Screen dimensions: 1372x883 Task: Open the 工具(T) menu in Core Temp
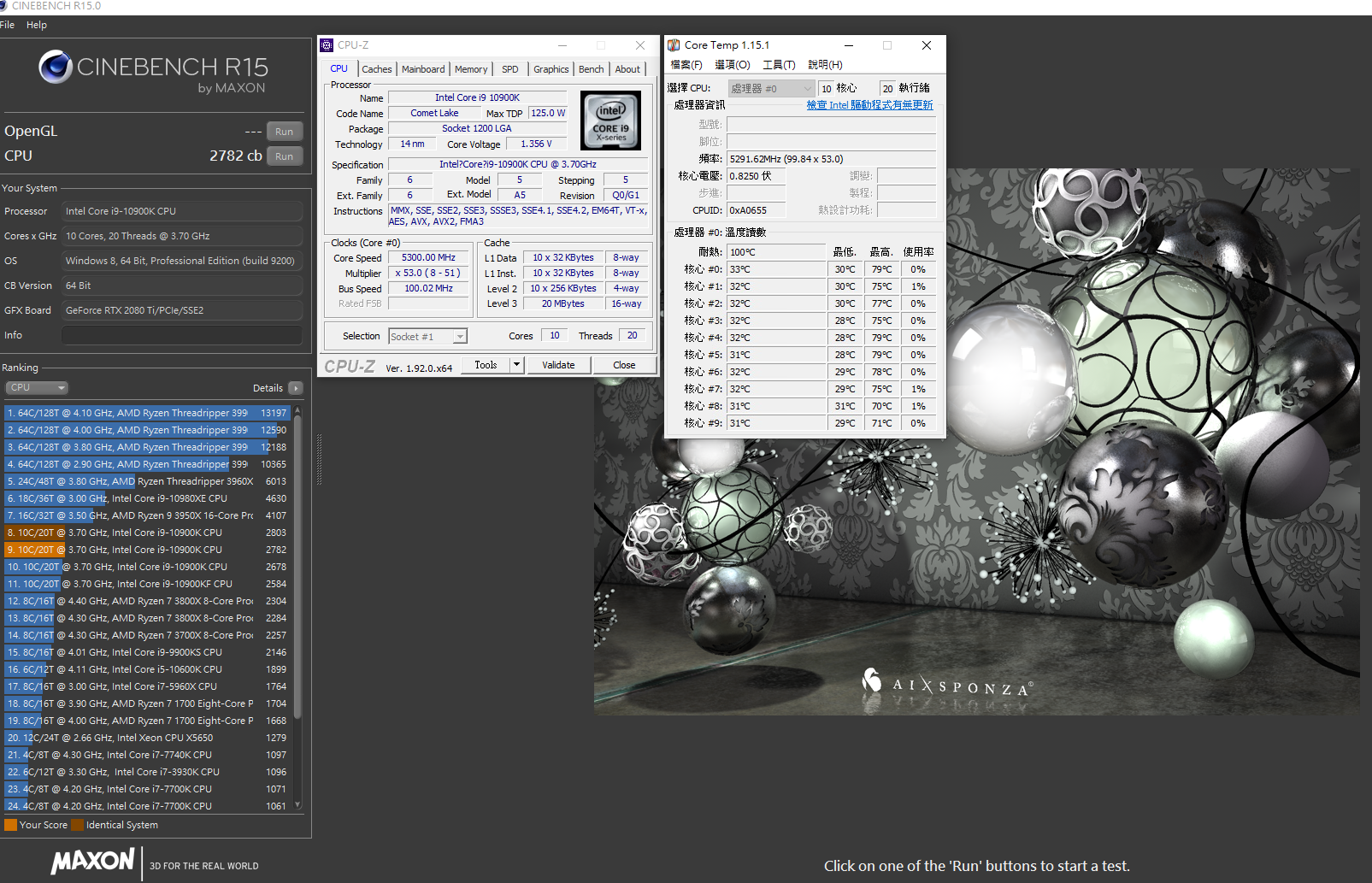click(779, 65)
